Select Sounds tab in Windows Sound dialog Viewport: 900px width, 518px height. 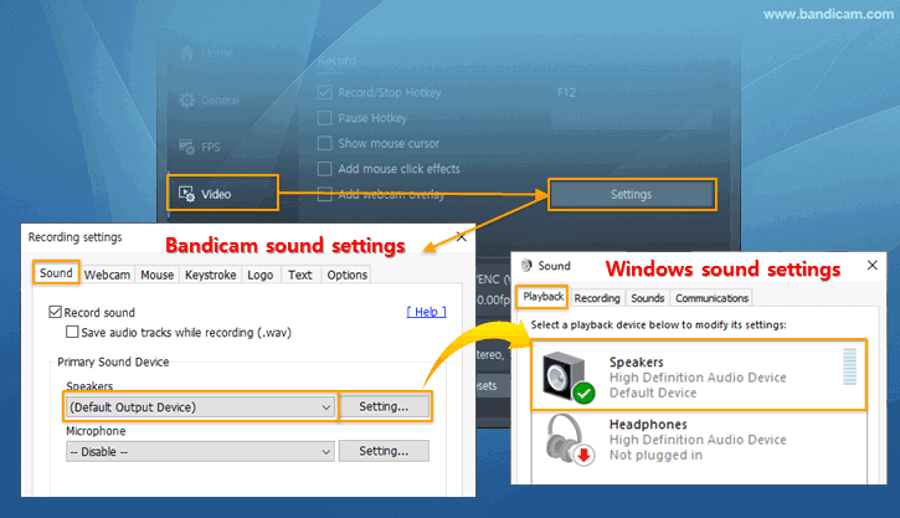[x=647, y=298]
